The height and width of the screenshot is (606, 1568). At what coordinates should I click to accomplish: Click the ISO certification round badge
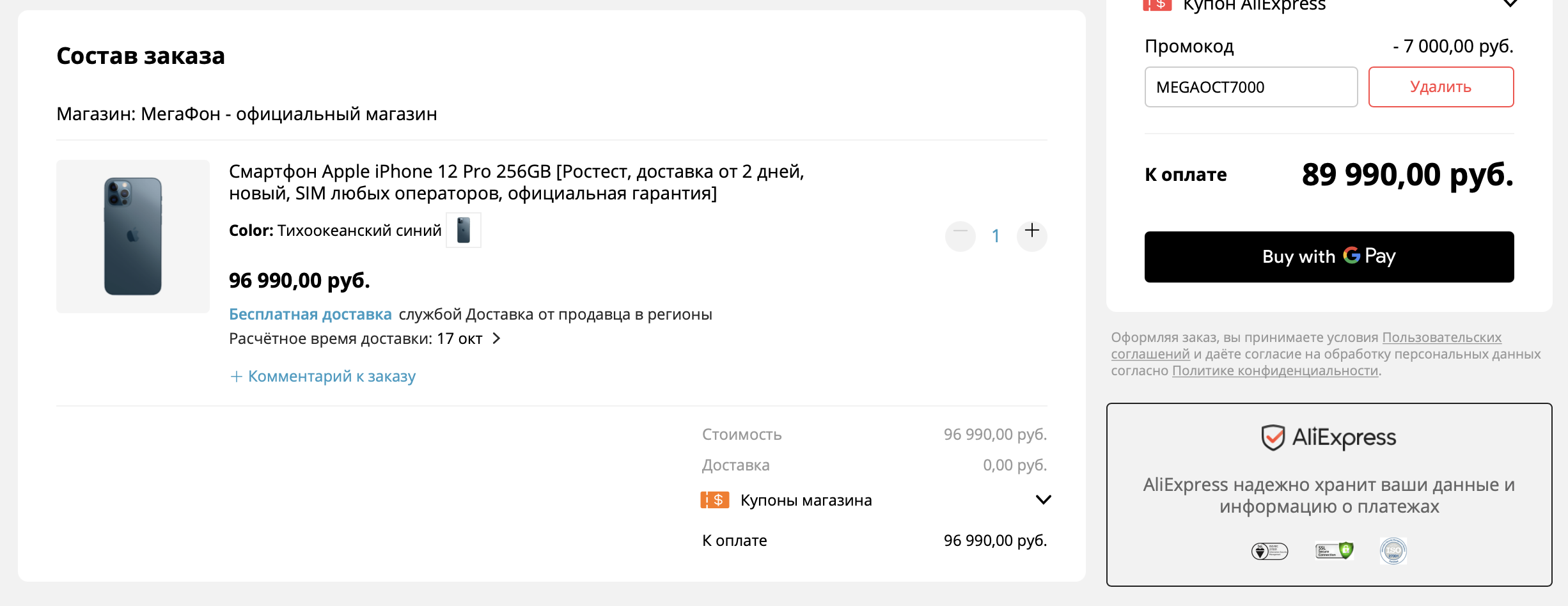[x=1393, y=550]
